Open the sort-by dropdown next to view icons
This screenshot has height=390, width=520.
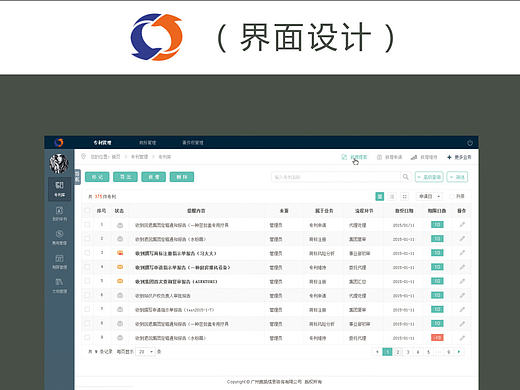click(429, 196)
